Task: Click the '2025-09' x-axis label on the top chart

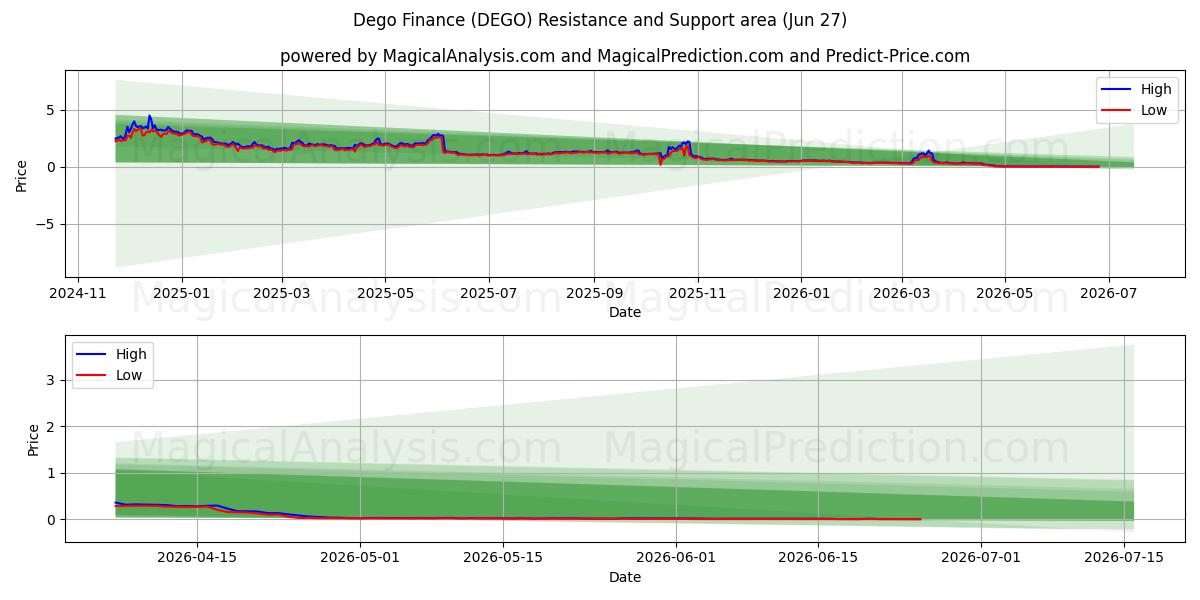Action: (594, 294)
